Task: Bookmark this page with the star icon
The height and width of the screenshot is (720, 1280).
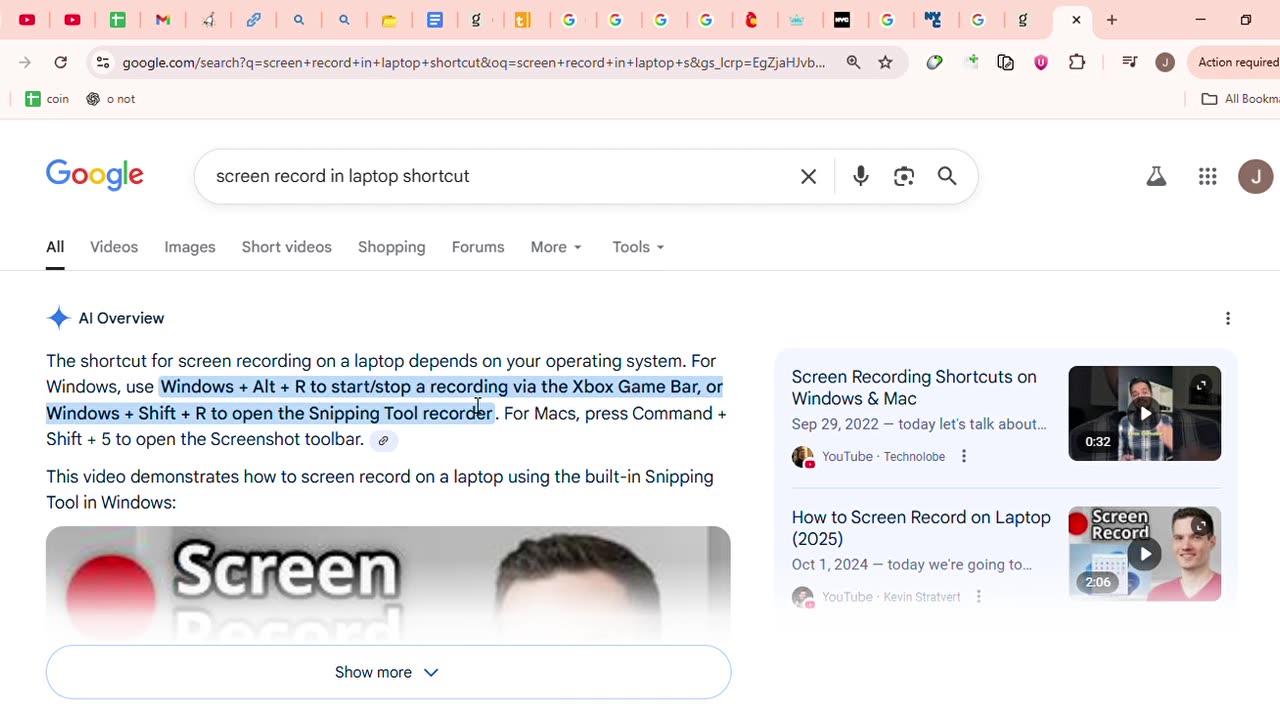Action: pyautogui.click(x=885, y=62)
